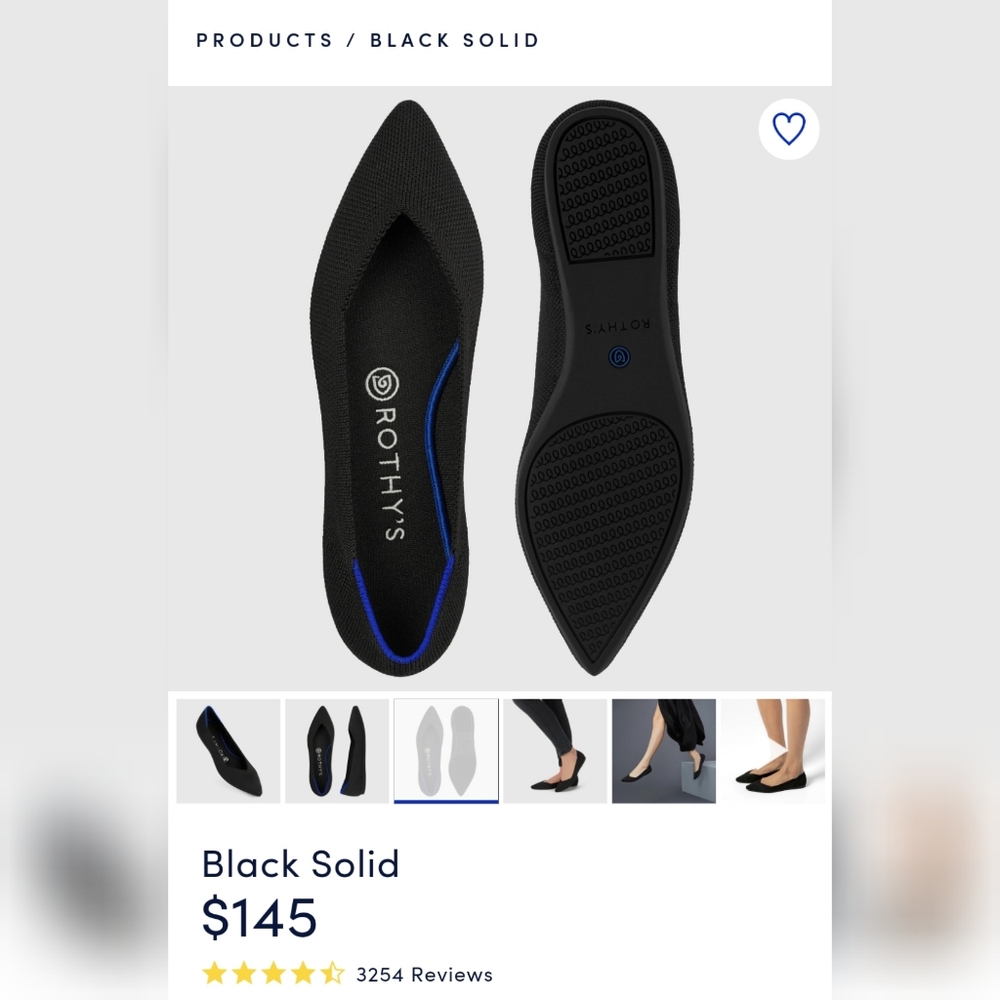Select the top-and-side-view shoe thumbnail

click(x=337, y=751)
